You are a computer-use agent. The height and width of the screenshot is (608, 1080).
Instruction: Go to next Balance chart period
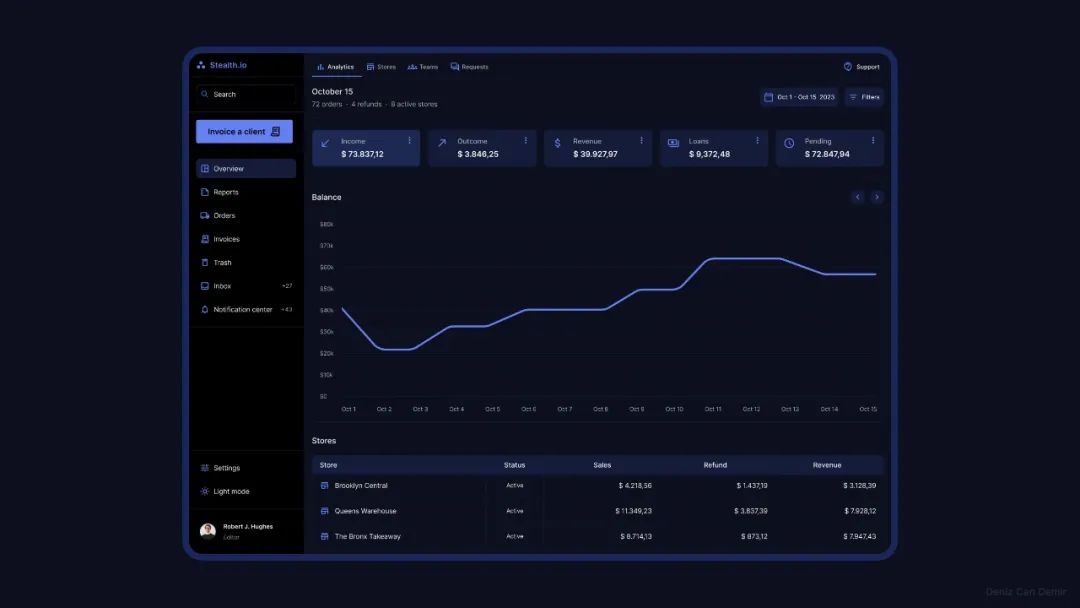(877, 197)
